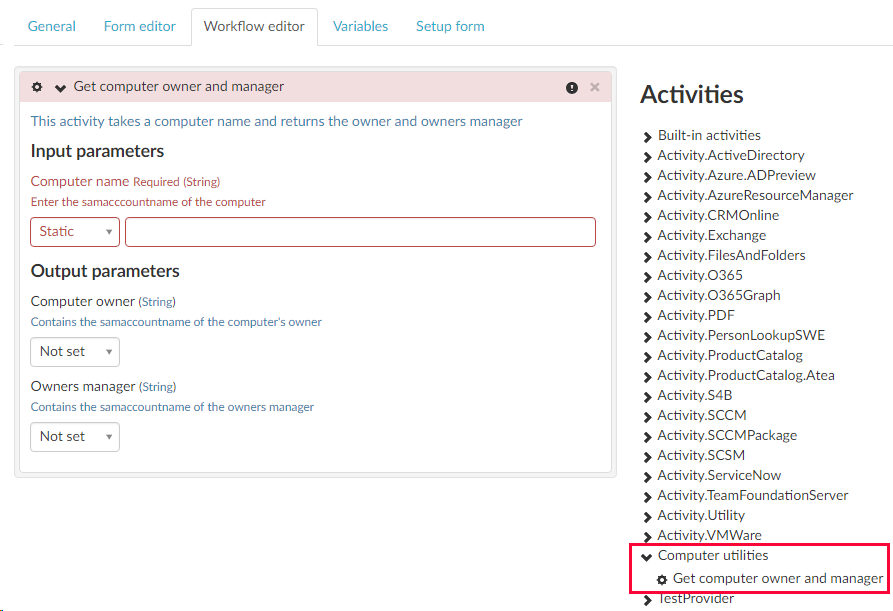
Task: Click the gear icon in activity header
Action: coord(37,87)
